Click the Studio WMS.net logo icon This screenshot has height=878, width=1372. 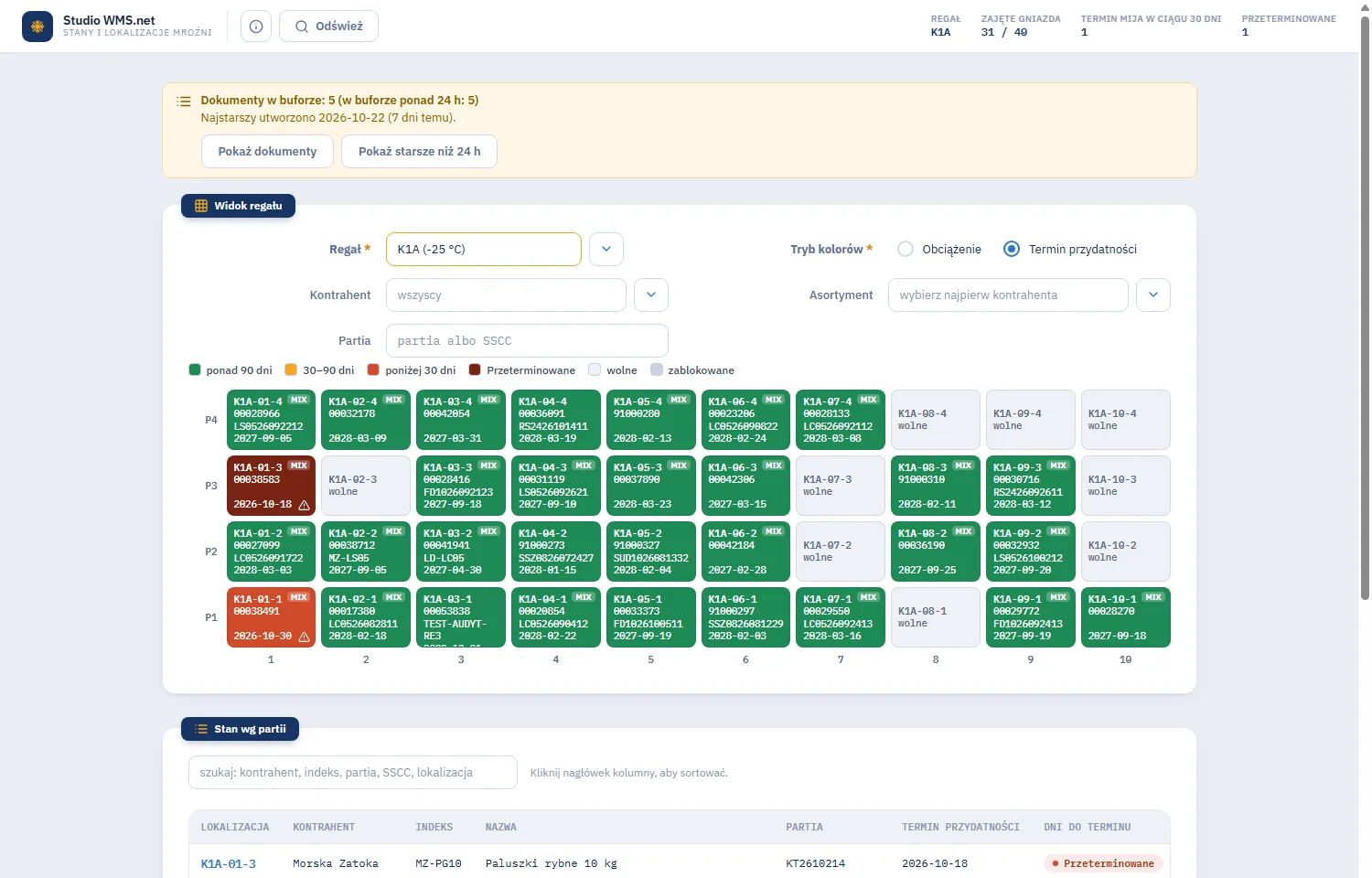(x=38, y=27)
